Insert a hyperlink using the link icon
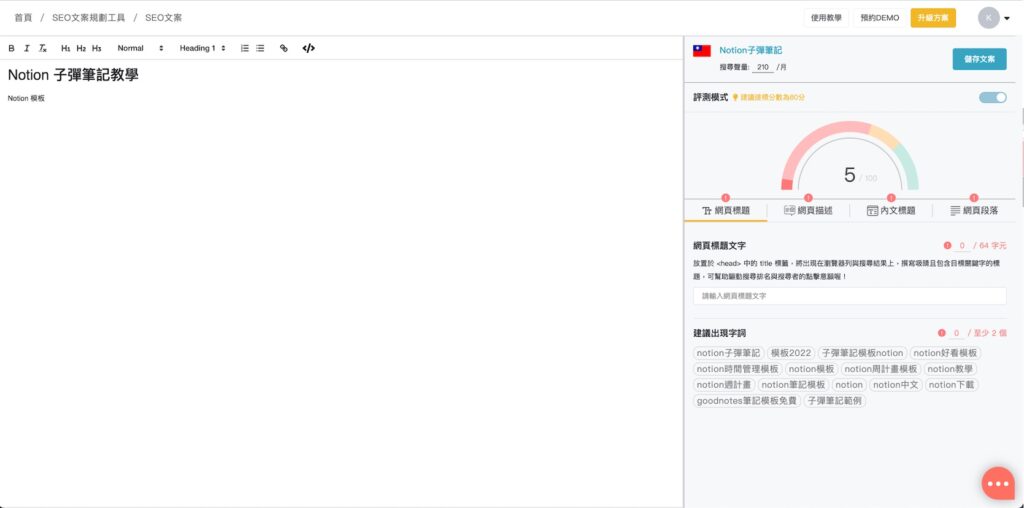This screenshot has width=1024, height=508. tap(283, 48)
